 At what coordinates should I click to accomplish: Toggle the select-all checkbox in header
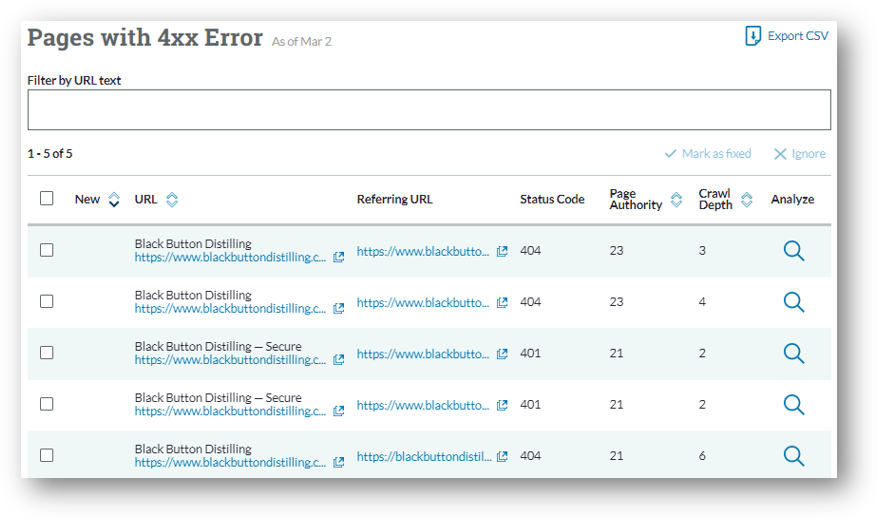pyautogui.click(x=47, y=198)
